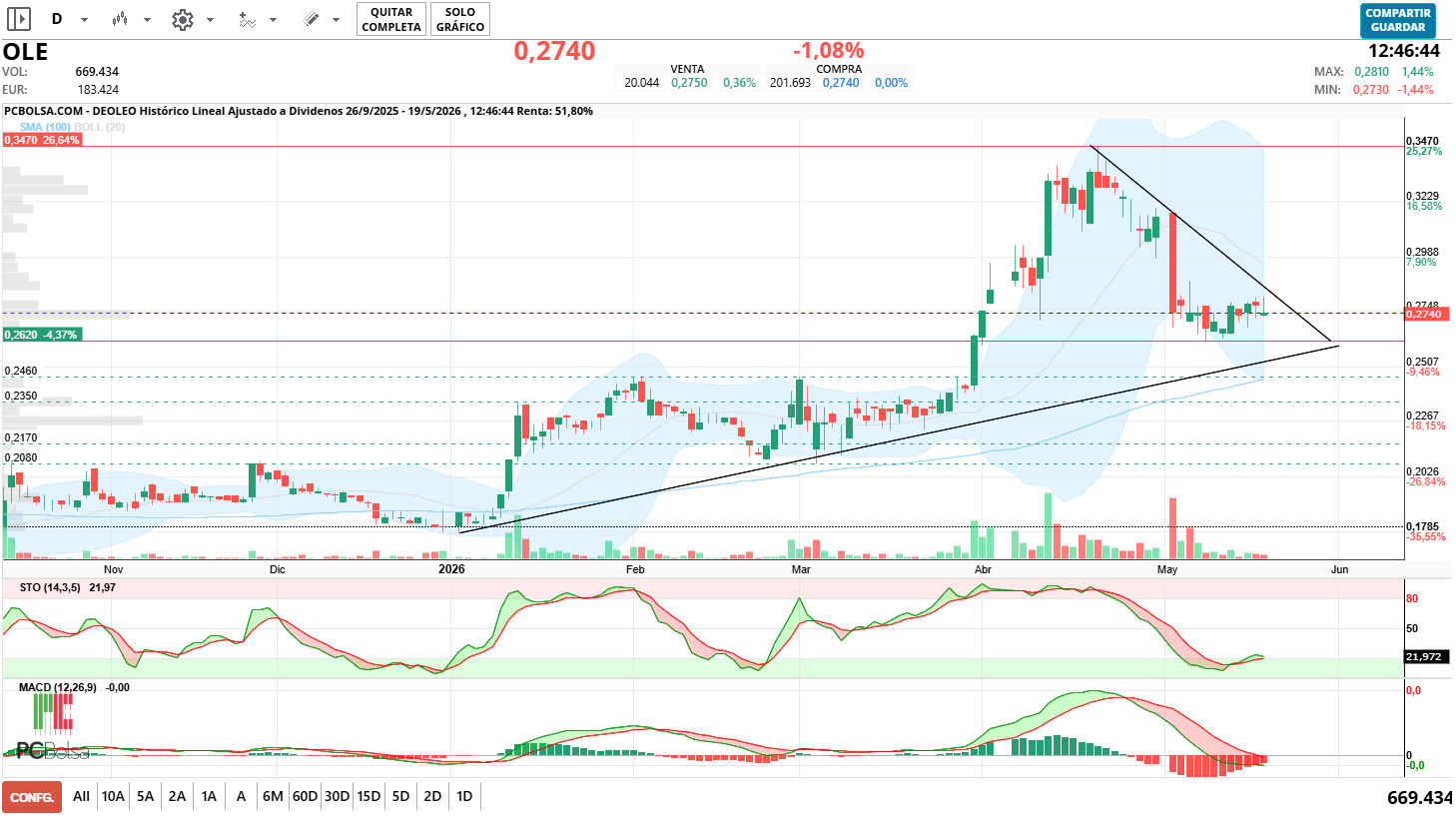Viewport: 1456px width, 819px height.
Task: Click the PCBOLSA.COM chart title text
Action: click(x=299, y=111)
